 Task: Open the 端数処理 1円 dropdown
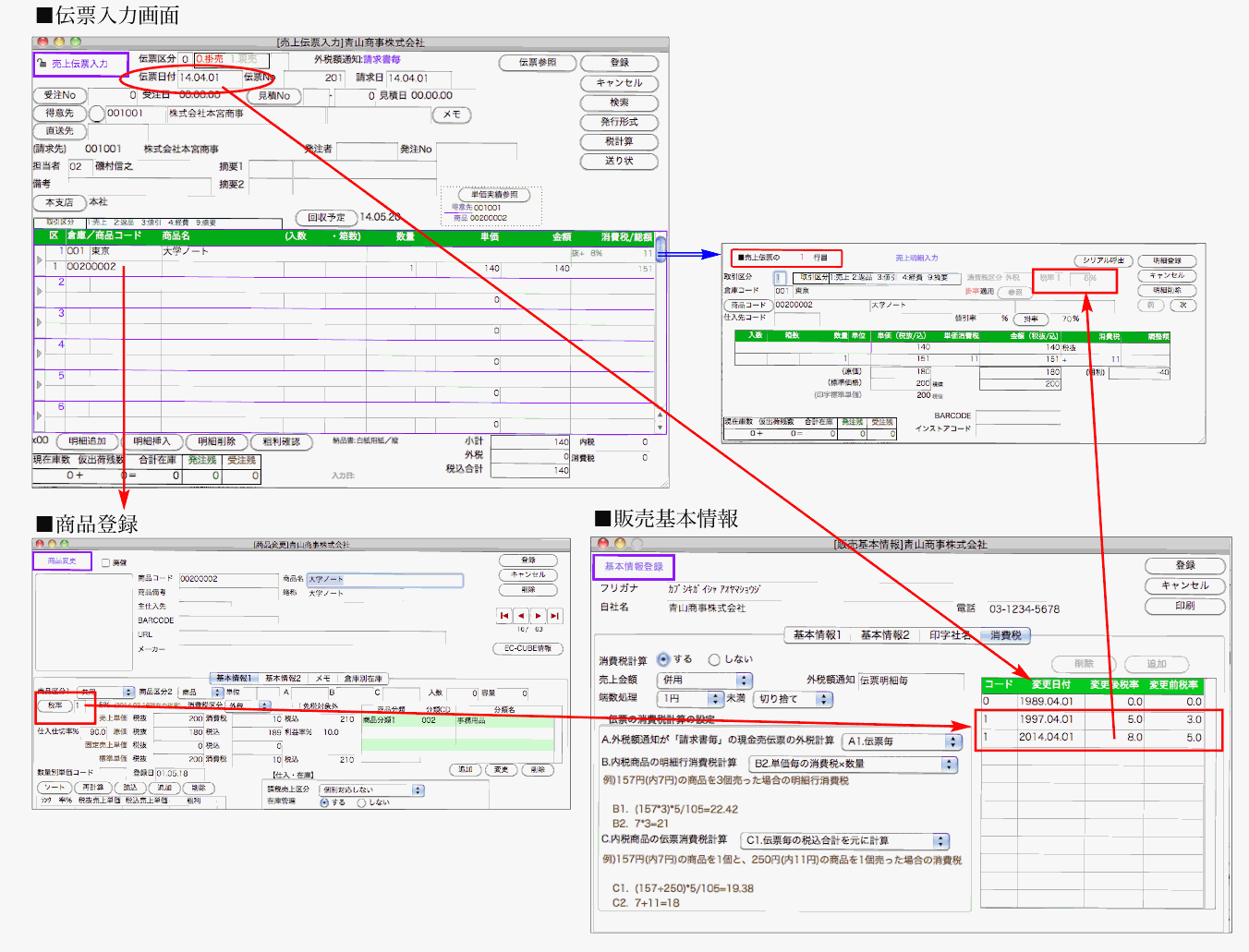(690, 699)
